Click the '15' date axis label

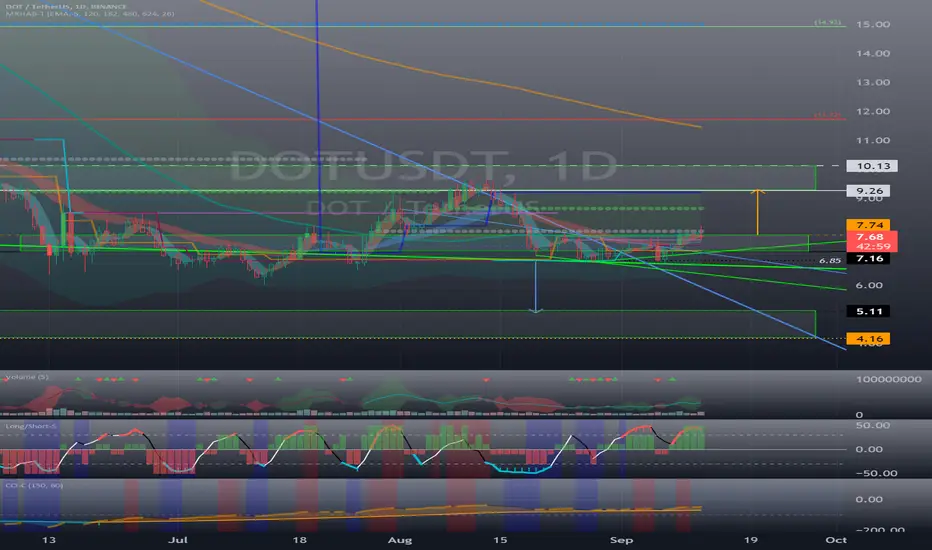tap(500, 540)
